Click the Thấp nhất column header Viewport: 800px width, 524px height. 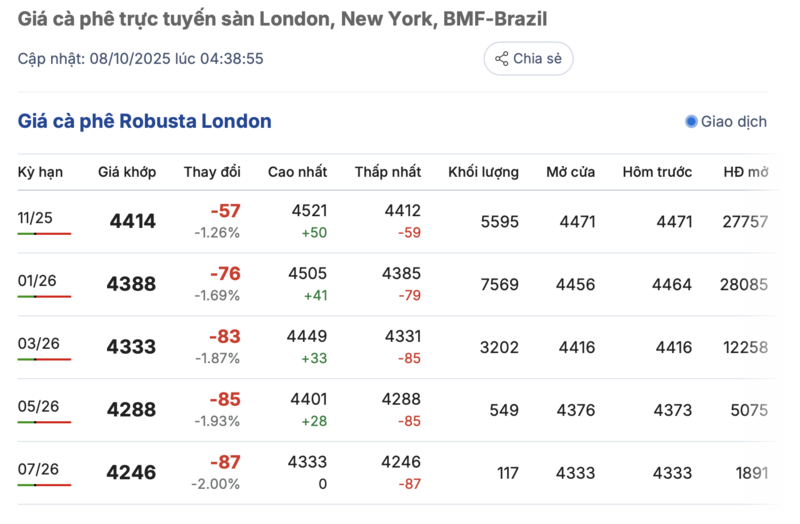388,172
